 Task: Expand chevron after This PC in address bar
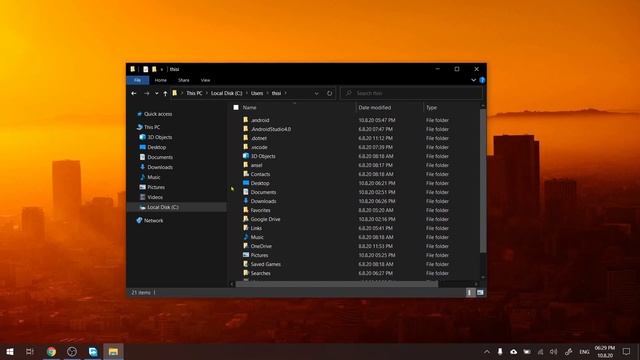pos(207,93)
